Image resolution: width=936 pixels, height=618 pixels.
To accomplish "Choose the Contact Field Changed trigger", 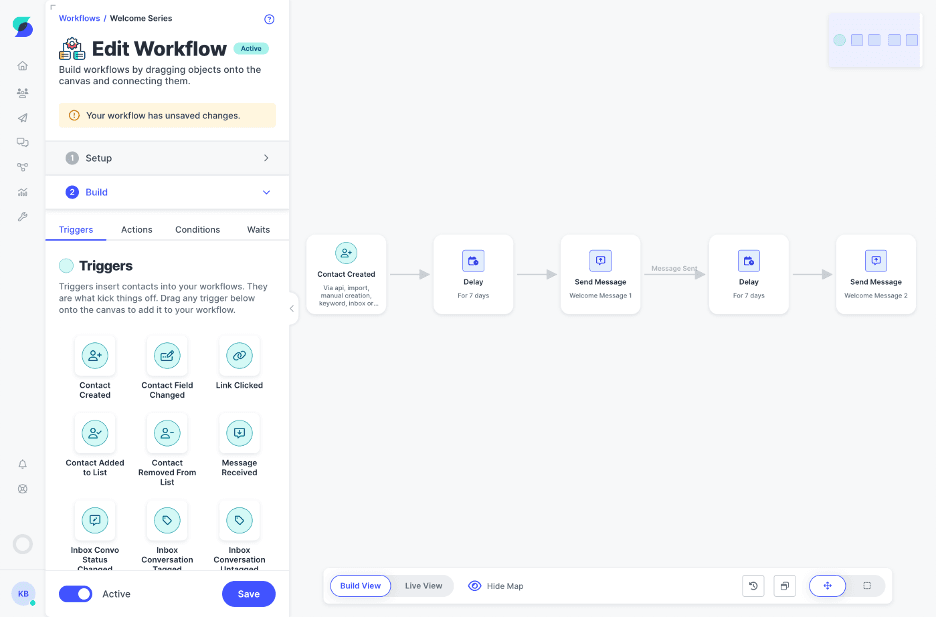I will coord(167,356).
